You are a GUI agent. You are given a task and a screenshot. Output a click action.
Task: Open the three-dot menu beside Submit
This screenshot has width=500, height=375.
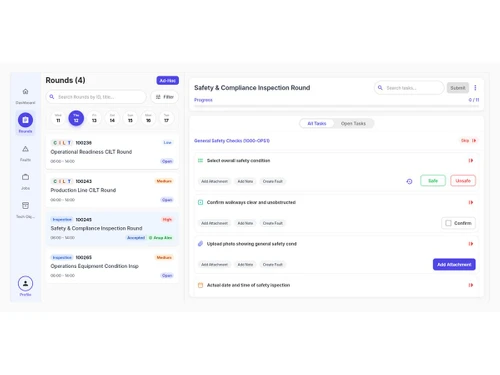click(475, 88)
